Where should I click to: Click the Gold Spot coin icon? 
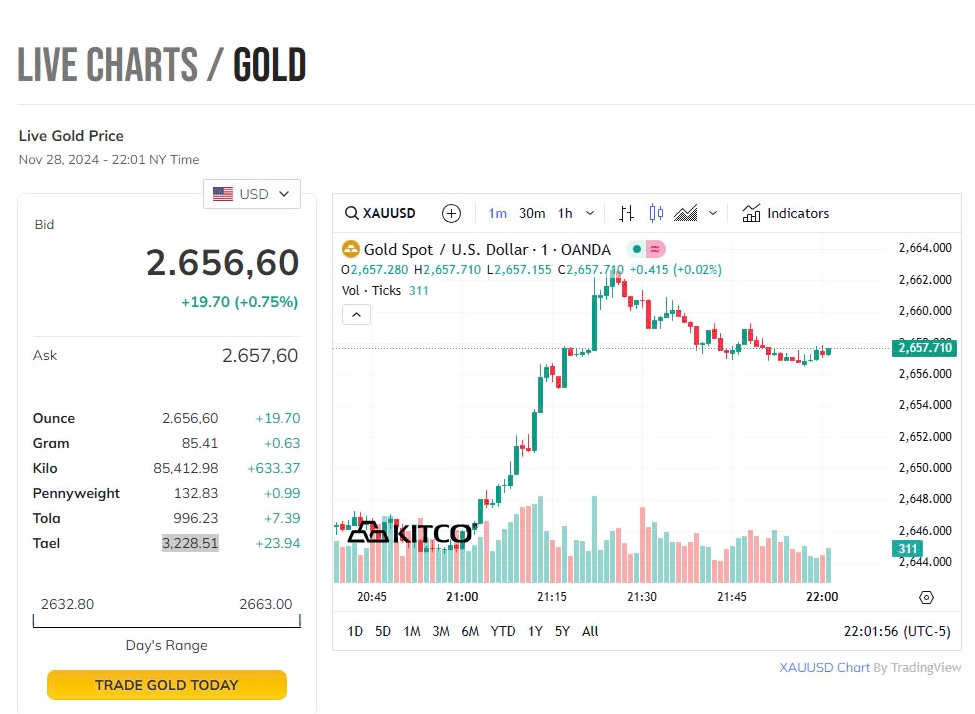(351, 249)
